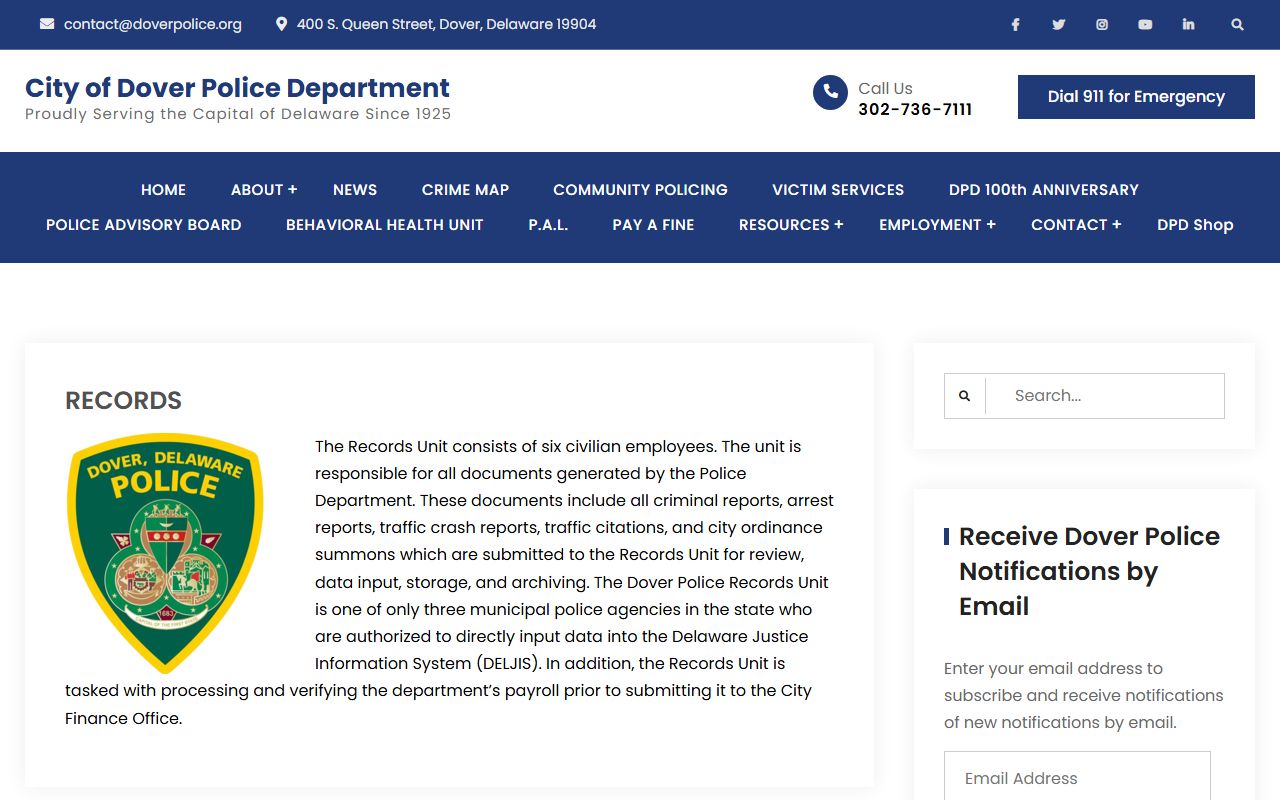Viewport: 1280px width, 800px height.
Task: Open the Twitter icon in top bar
Action: point(1058,25)
